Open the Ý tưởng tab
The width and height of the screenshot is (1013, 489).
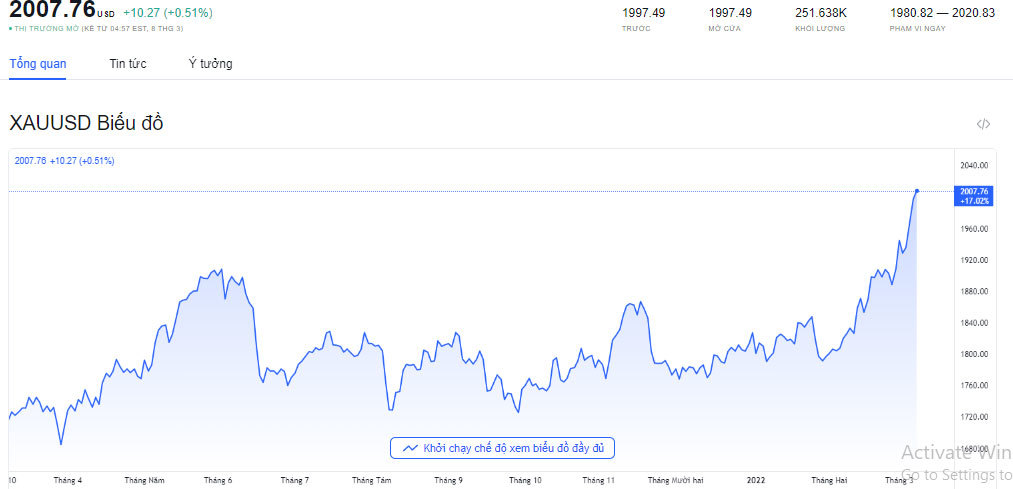(x=210, y=64)
